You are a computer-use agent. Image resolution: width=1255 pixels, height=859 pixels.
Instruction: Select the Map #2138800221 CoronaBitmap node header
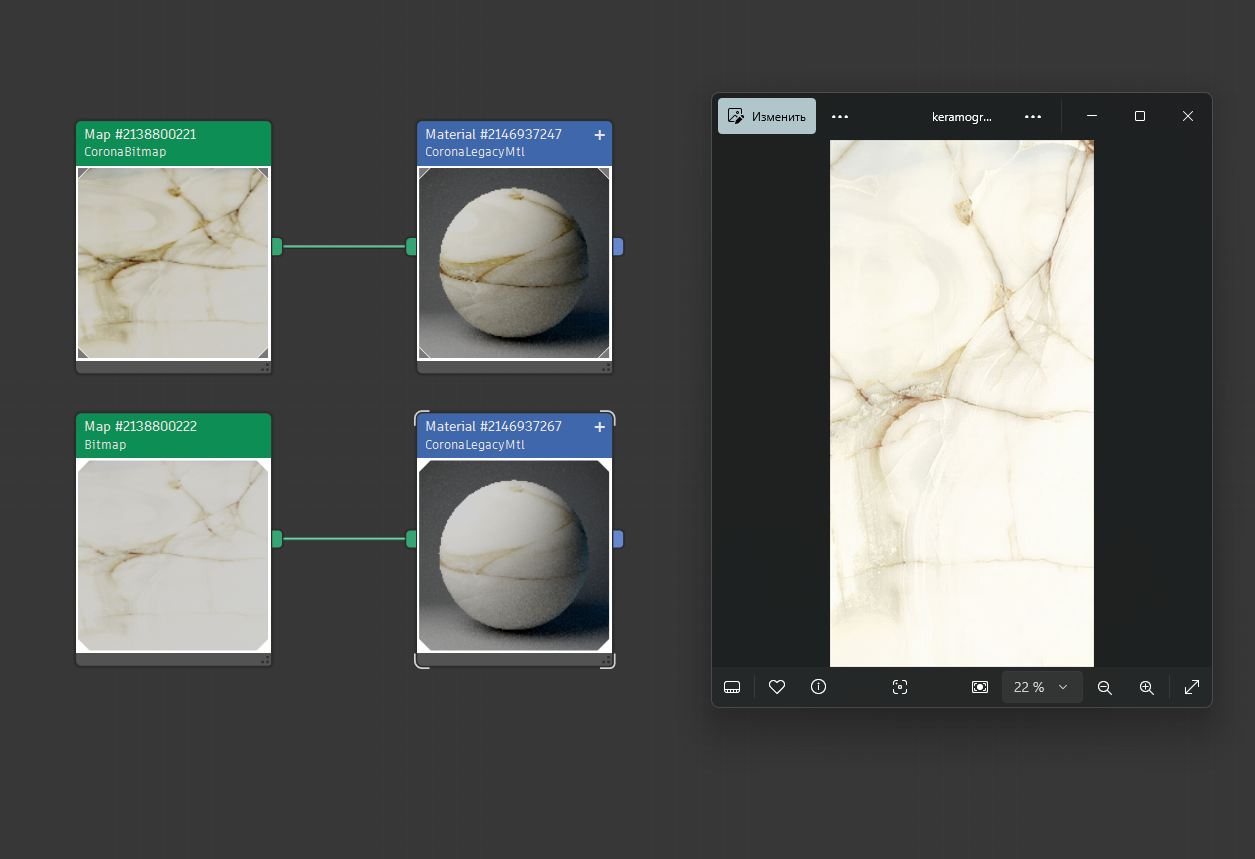tap(174, 143)
